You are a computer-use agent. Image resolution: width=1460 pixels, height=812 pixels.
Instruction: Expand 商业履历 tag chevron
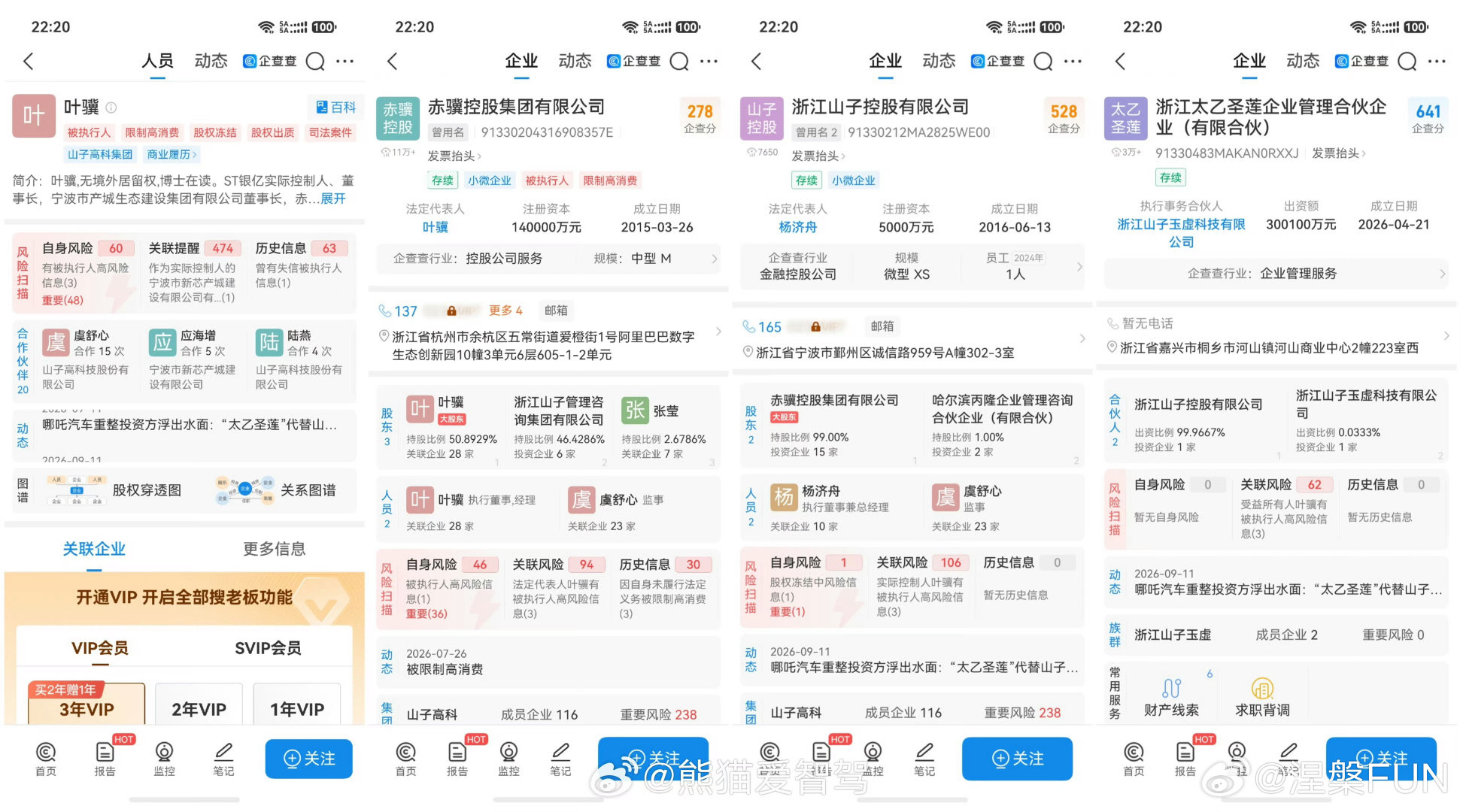point(172,154)
